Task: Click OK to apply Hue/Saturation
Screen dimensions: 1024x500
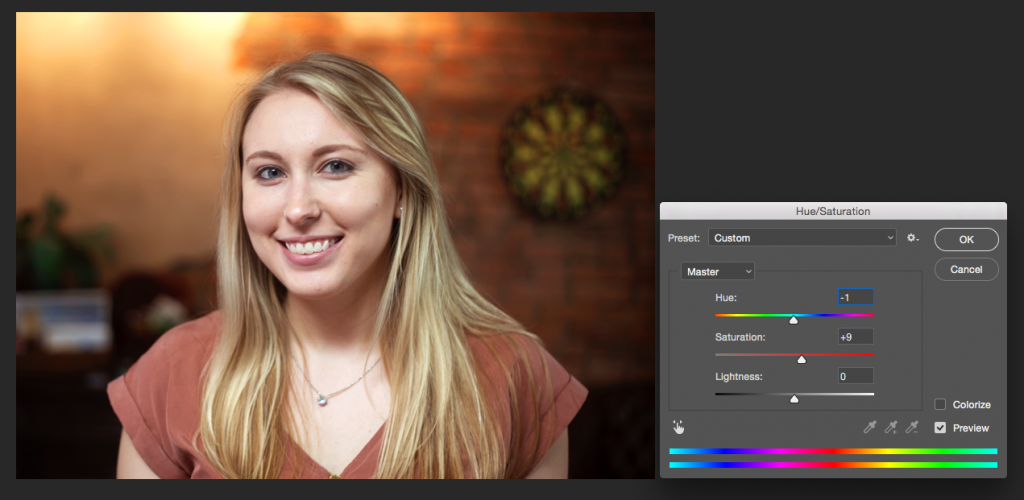Action: 966,239
